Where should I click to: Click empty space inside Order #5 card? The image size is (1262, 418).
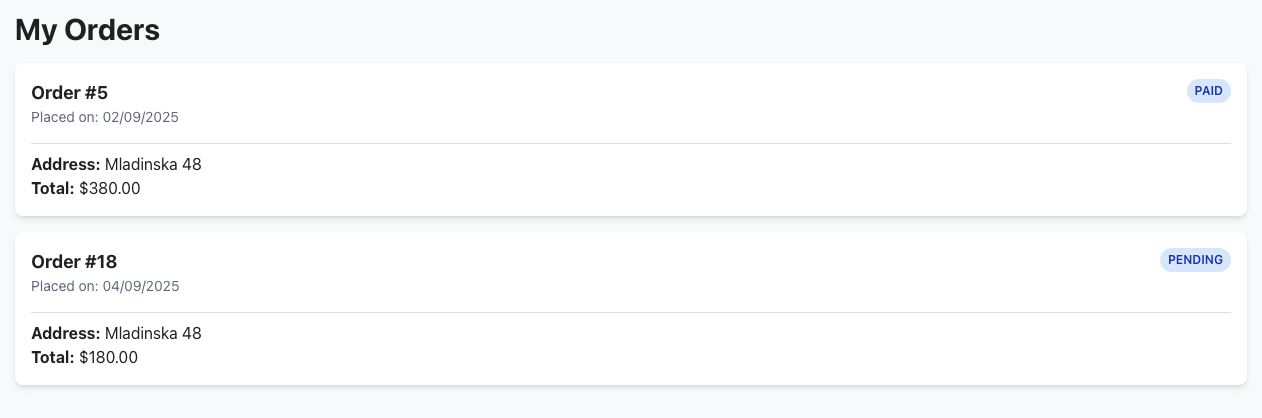click(x=700, y=180)
